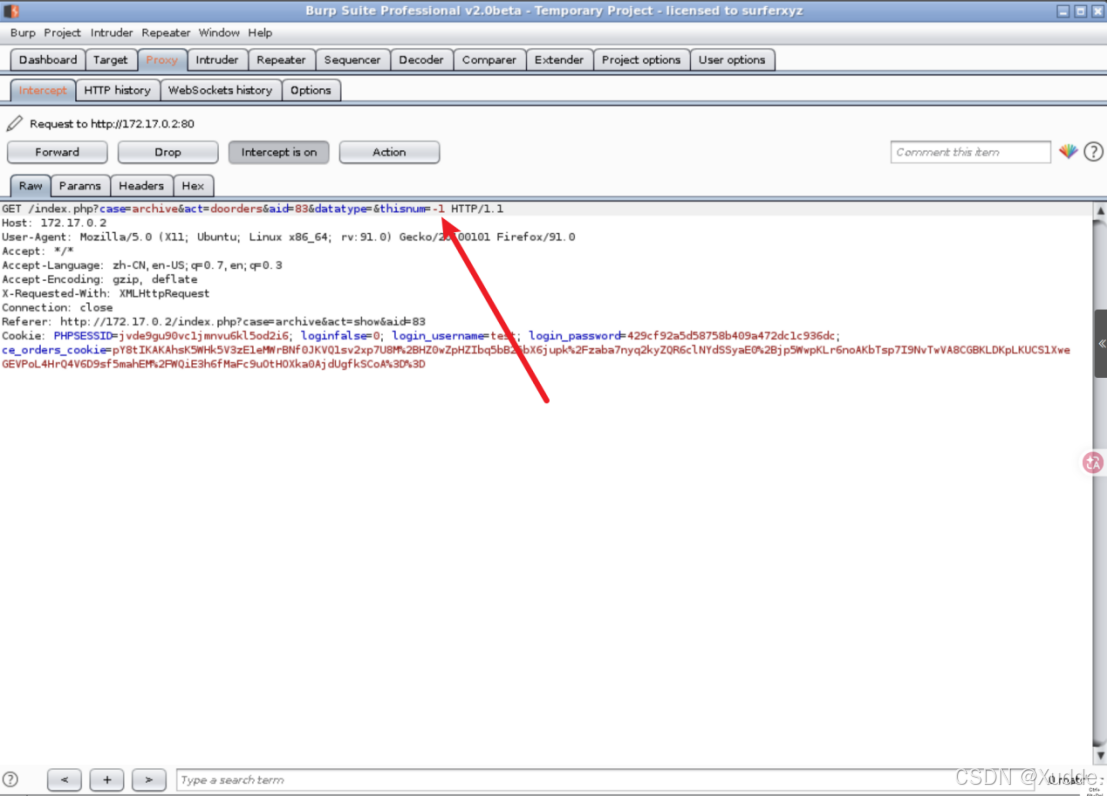This screenshot has height=797, width=1108.
Task: Switch to the Repeater tab
Action: 281,60
